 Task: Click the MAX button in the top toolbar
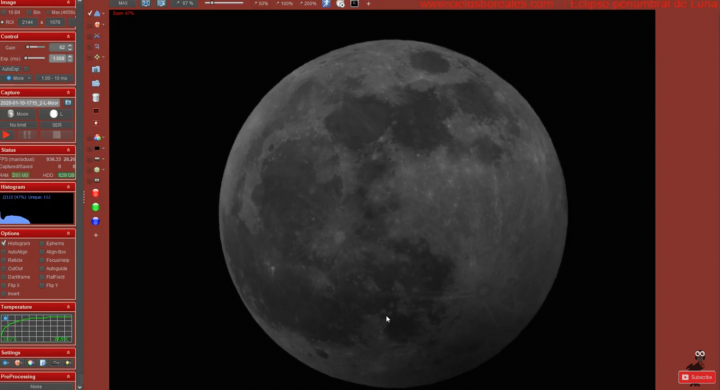tap(123, 3)
